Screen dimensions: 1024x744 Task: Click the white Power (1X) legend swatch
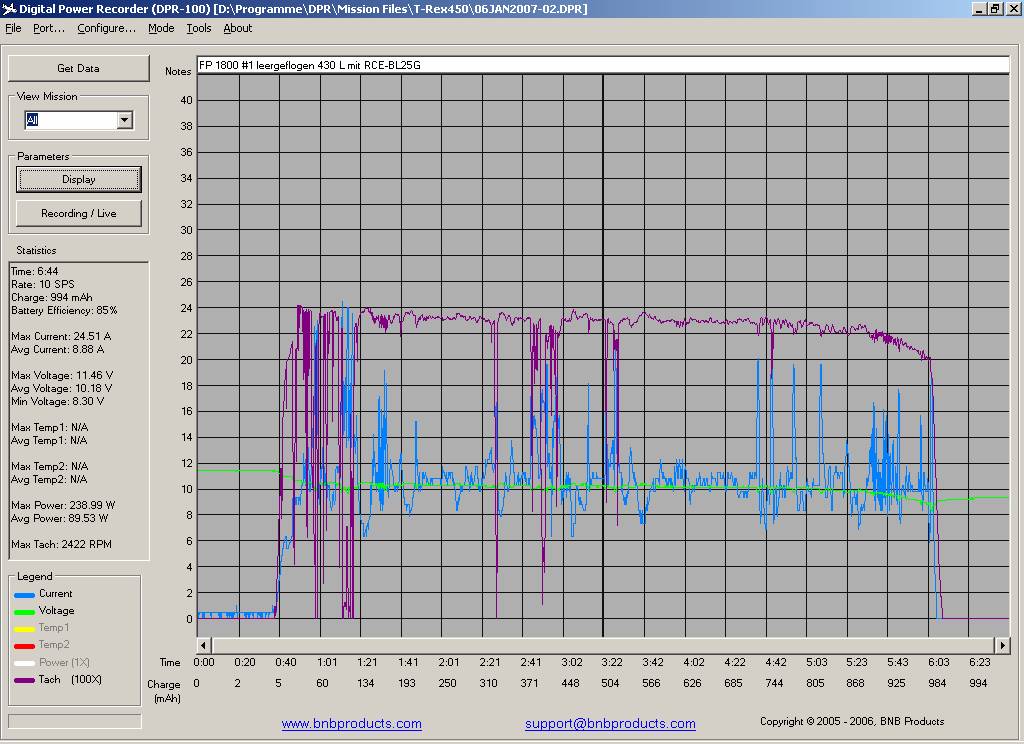[24, 662]
